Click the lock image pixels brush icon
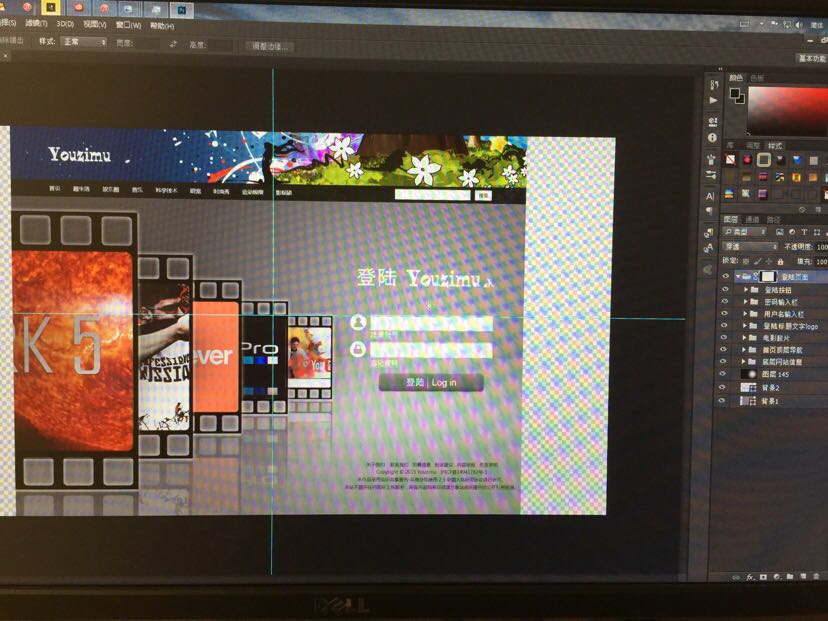Image resolution: width=828 pixels, height=621 pixels. point(757,261)
